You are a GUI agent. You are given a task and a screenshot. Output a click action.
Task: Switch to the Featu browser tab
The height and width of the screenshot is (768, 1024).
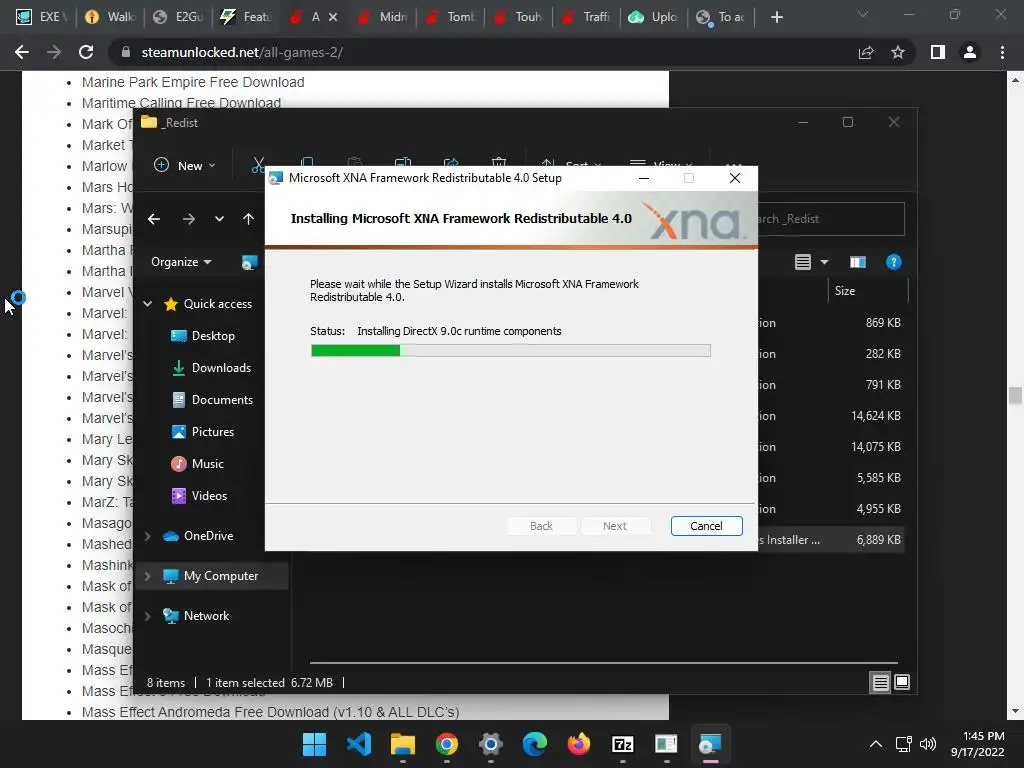[245, 17]
